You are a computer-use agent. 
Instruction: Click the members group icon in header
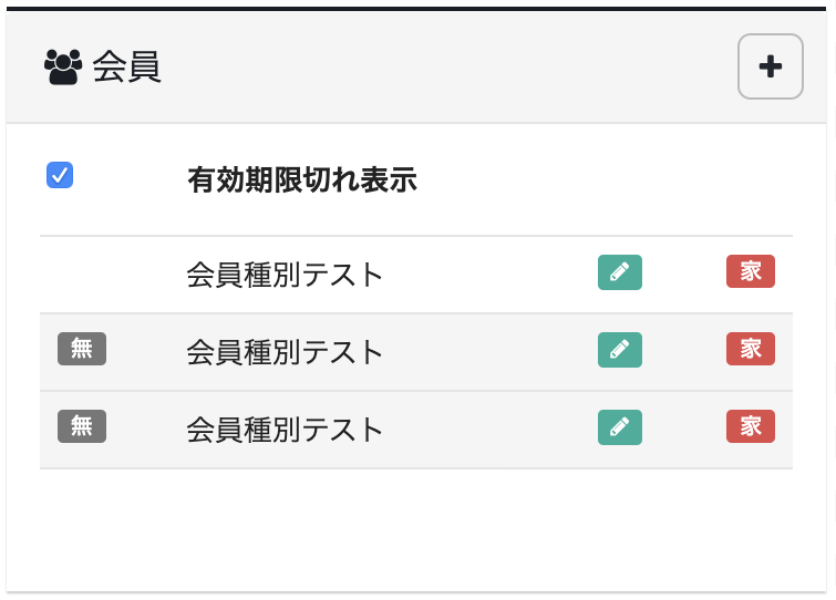click(x=63, y=67)
